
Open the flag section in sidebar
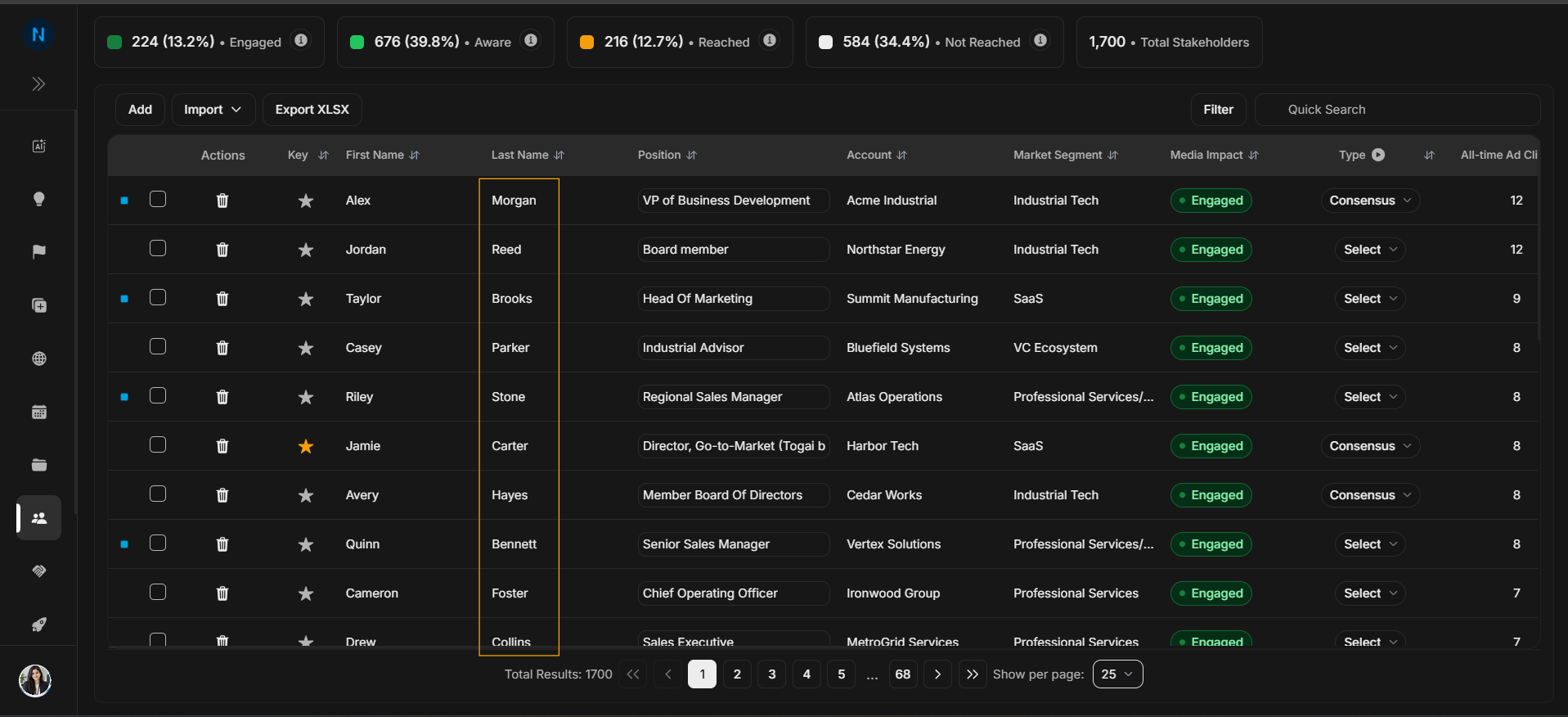pyautogui.click(x=38, y=252)
